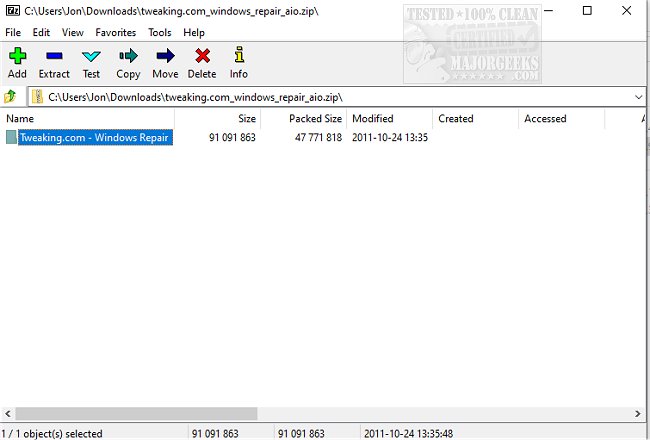Click the size value 91 091 863 in file row

tap(232, 137)
